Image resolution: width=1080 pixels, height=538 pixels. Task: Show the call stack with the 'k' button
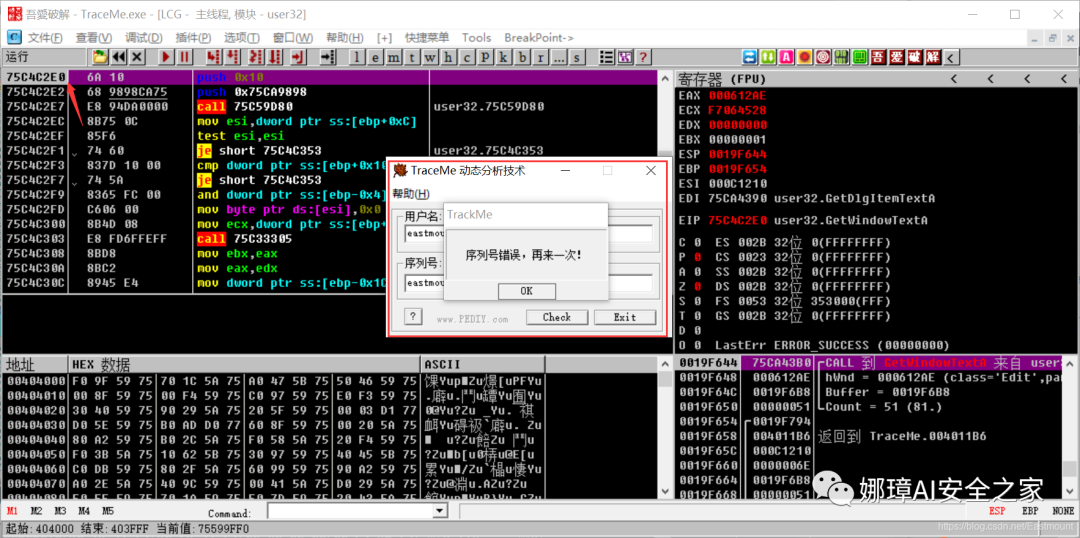[503, 57]
